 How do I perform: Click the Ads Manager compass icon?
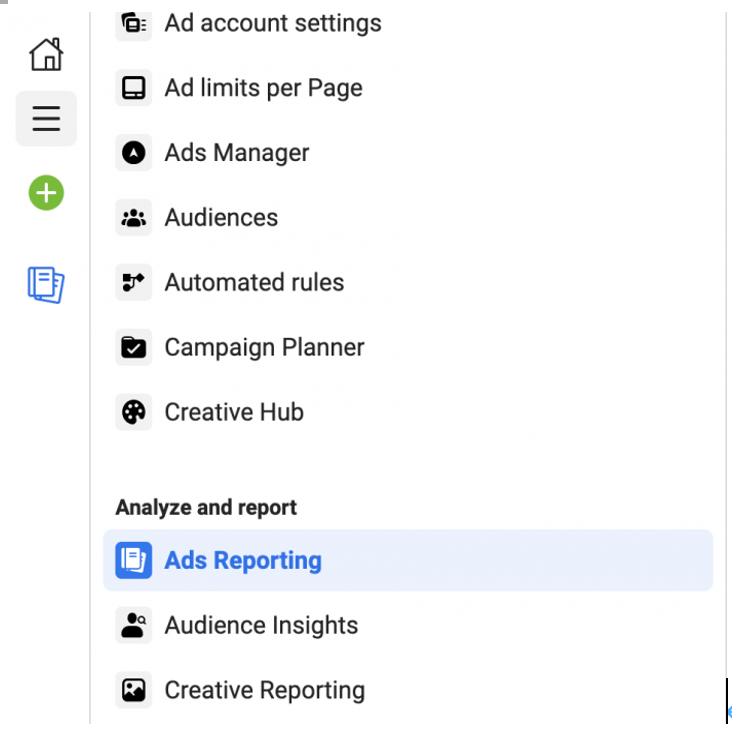tap(133, 153)
